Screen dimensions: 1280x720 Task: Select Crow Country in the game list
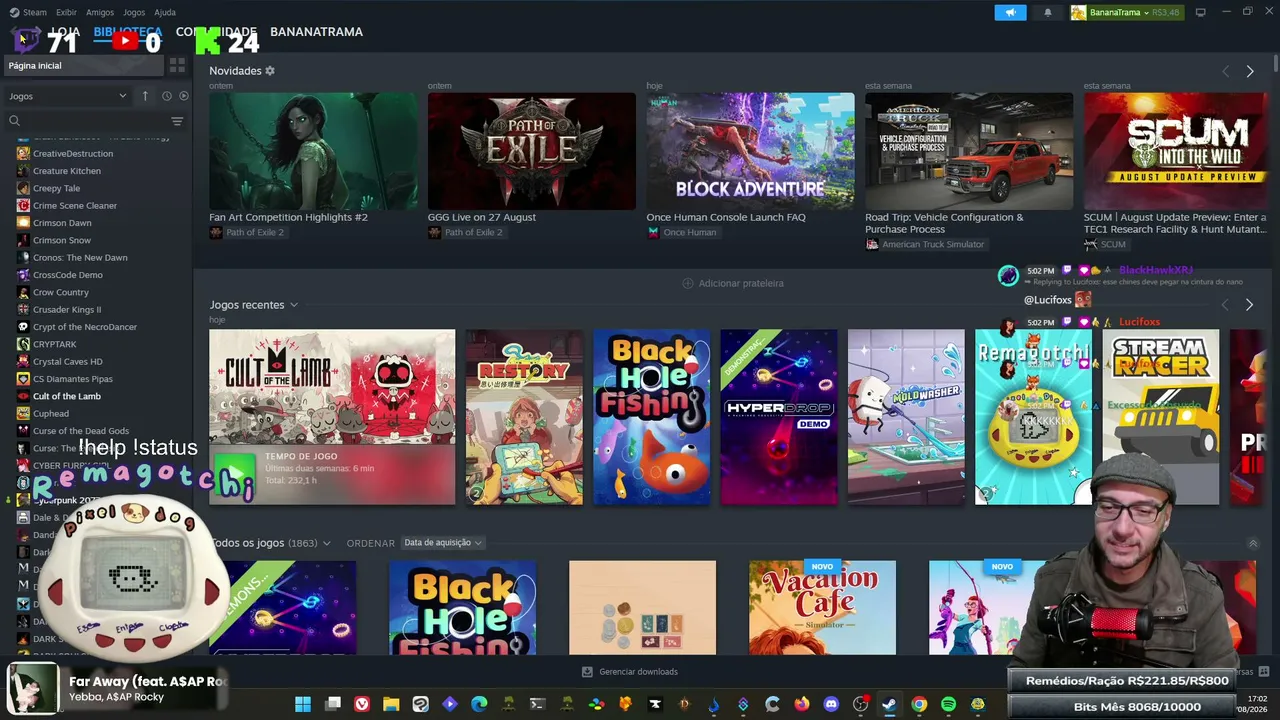[x=61, y=292]
